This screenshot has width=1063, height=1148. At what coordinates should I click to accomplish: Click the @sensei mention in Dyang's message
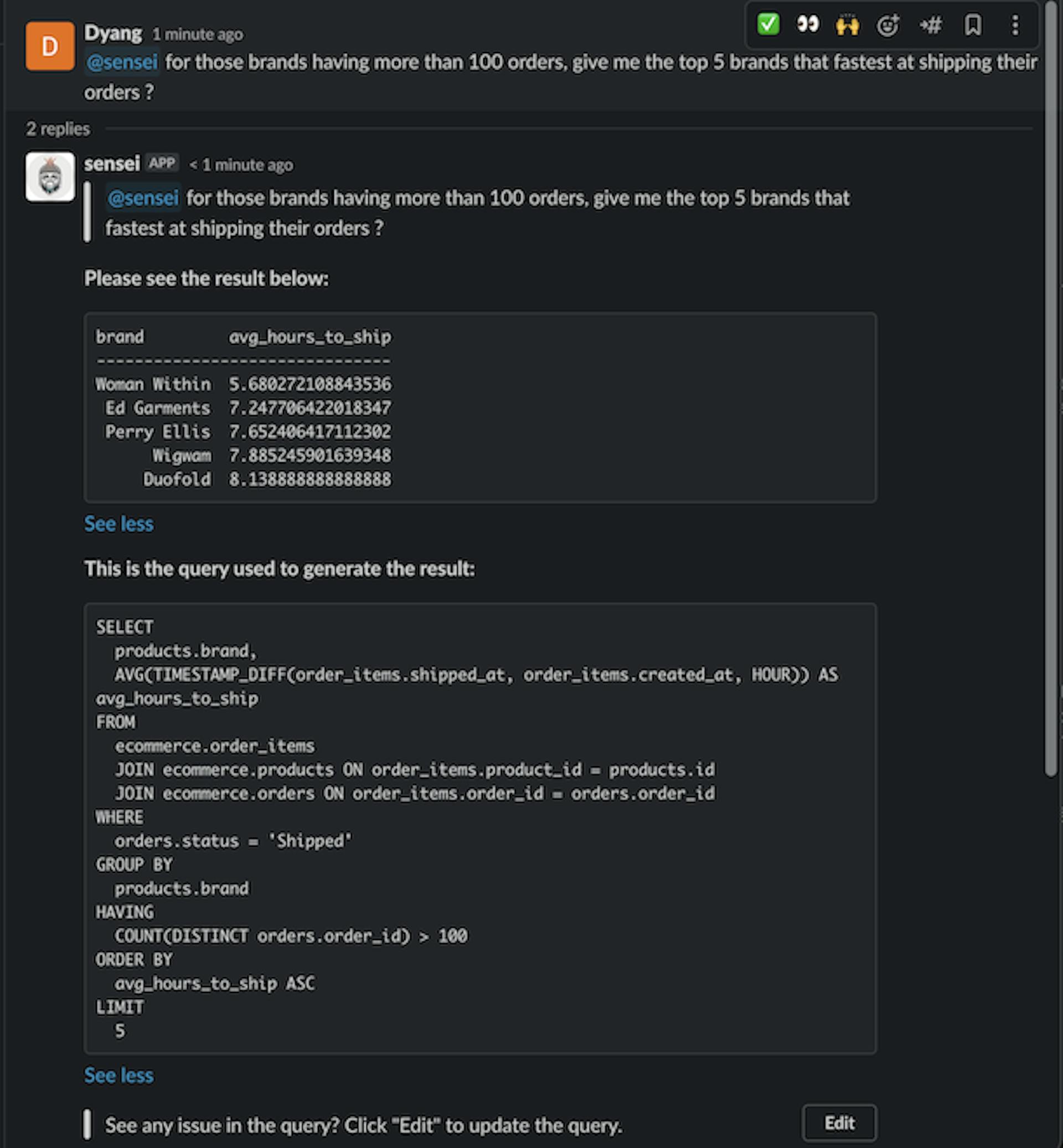122,62
